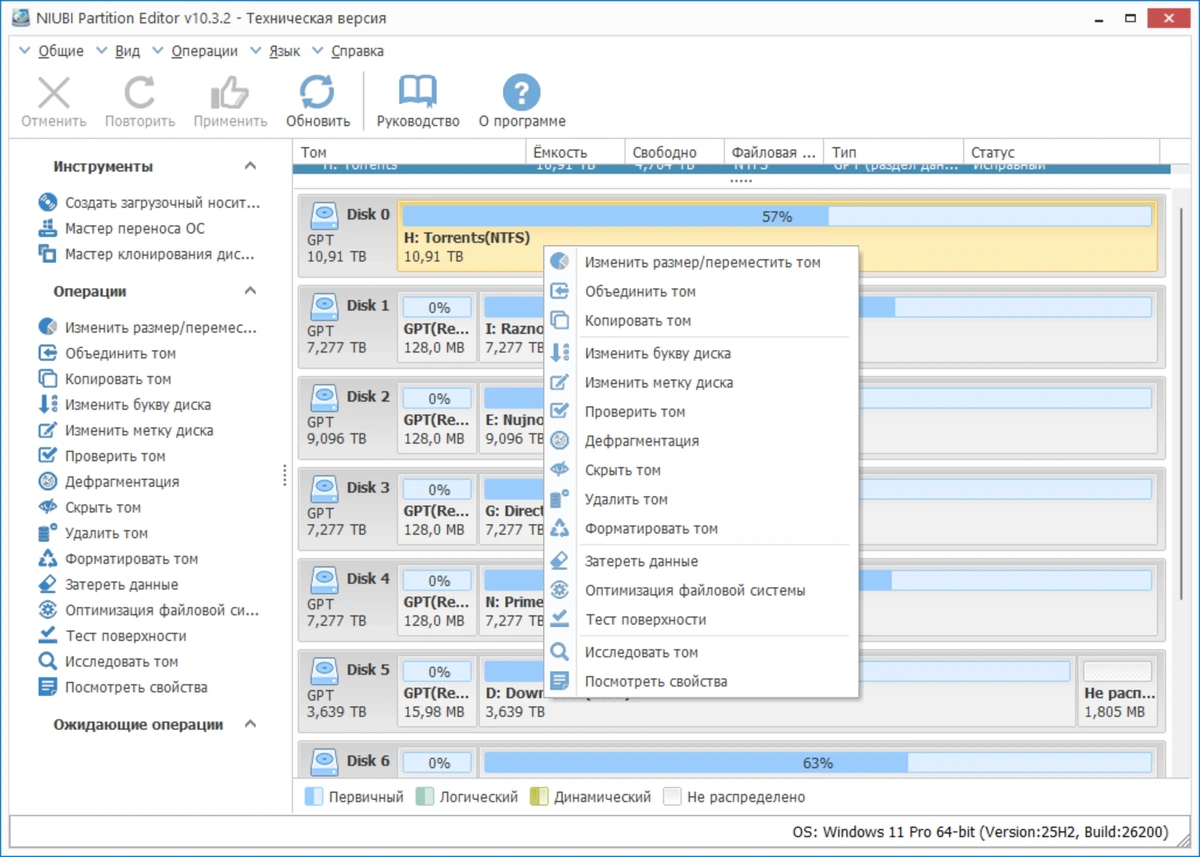Click sidebar Проверить том icon
This screenshot has height=857, width=1200.
pyautogui.click(x=47, y=456)
